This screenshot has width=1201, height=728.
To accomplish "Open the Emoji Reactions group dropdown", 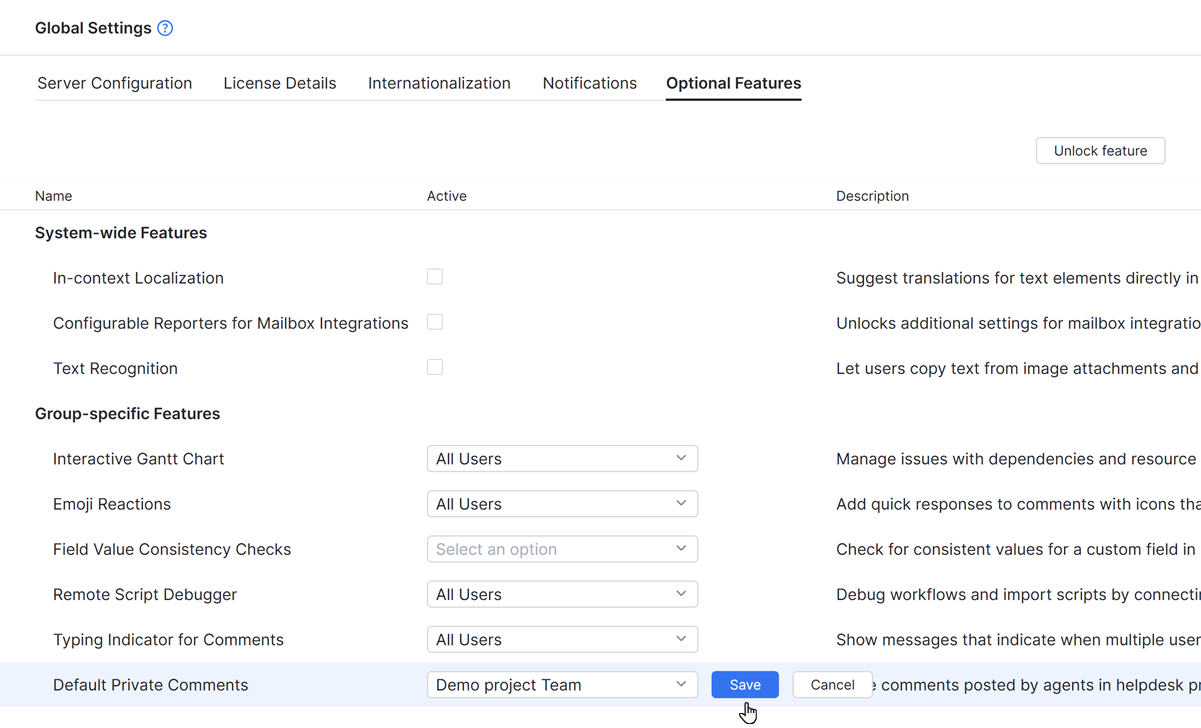I will point(562,503).
